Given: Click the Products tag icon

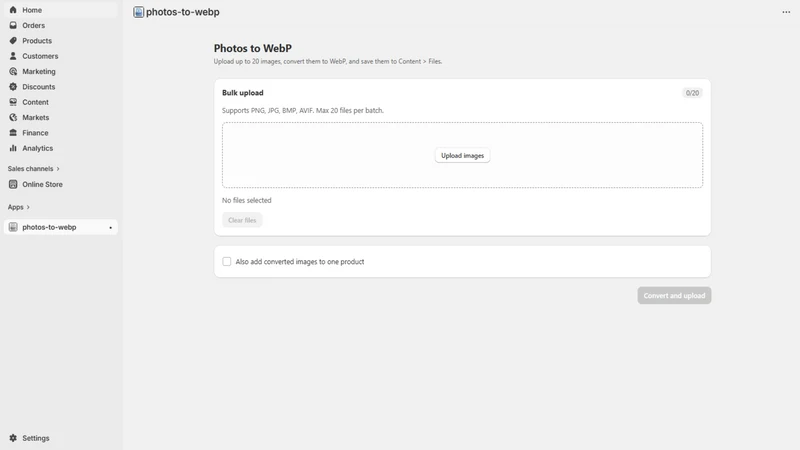Looking at the screenshot, I should pyautogui.click(x=13, y=40).
